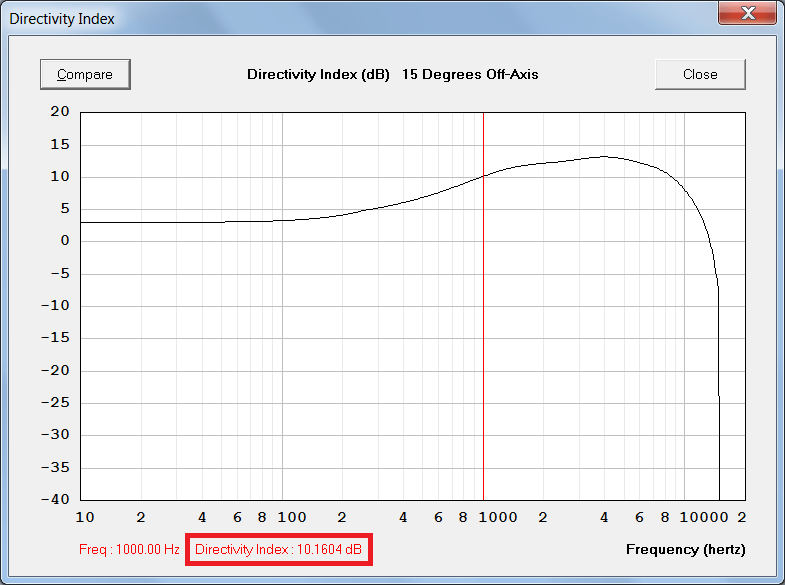Click the 'Directivity Index' window title bar text
The width and height of the screenshot is (785, 585).
coord(62,19)
